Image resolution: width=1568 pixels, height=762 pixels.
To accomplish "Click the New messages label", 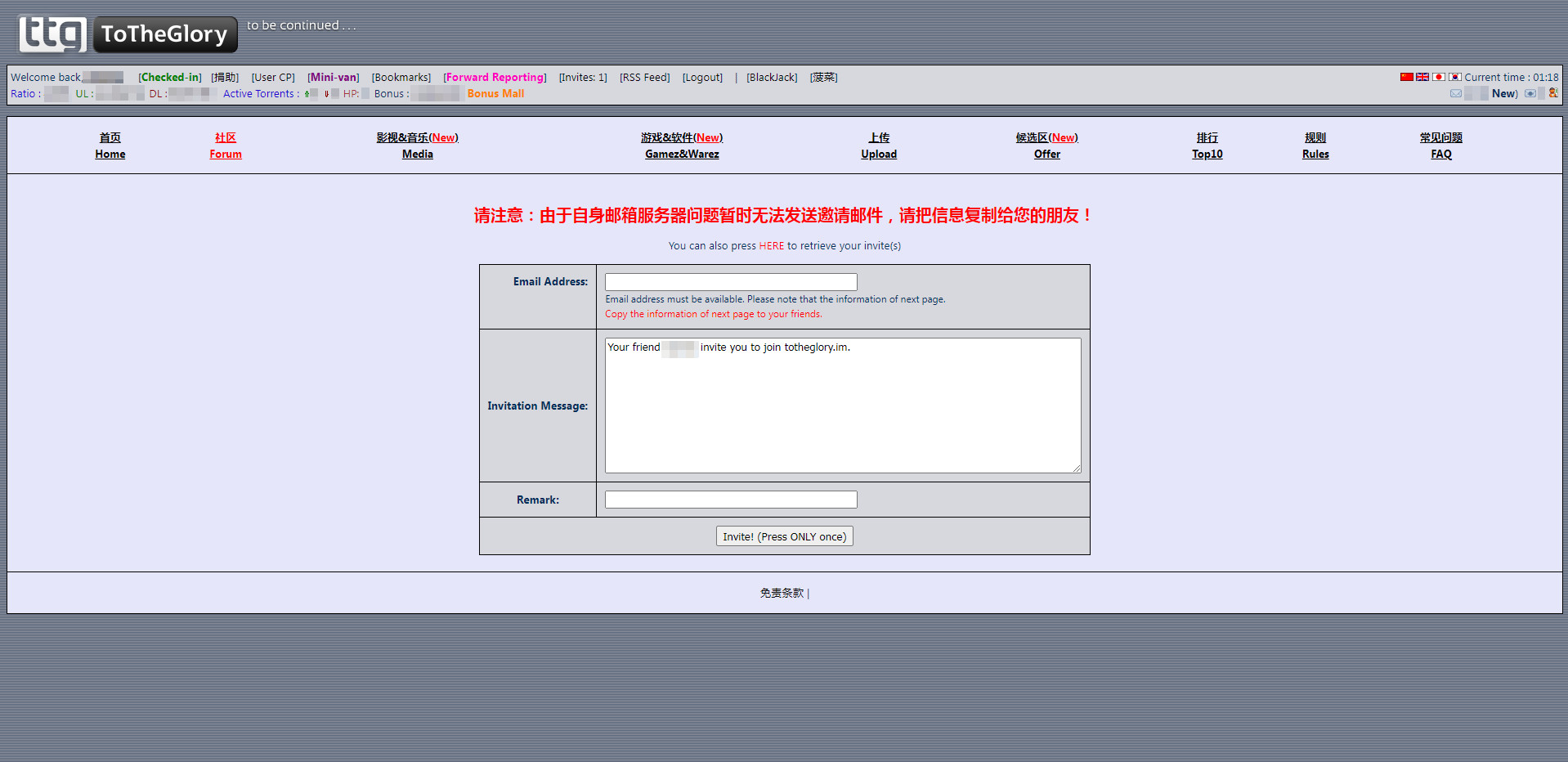I will tap(1504, 94).
